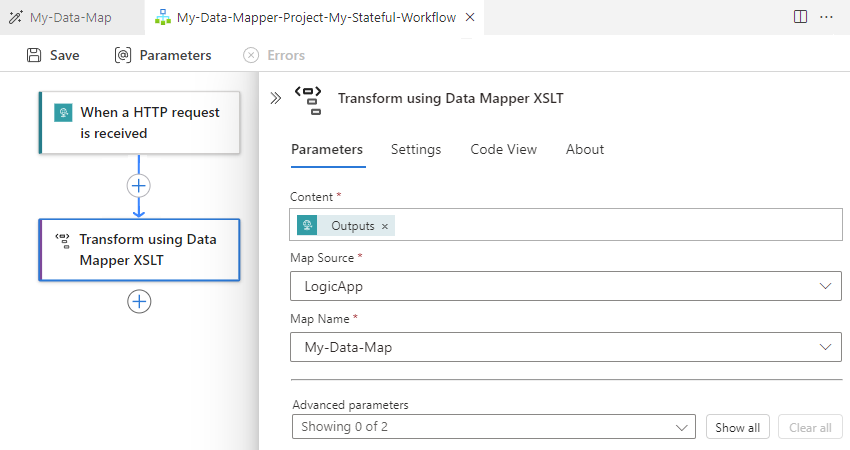This screenshot has width=850, height=450.
Task: Go to the About tab
Action: 585,149
